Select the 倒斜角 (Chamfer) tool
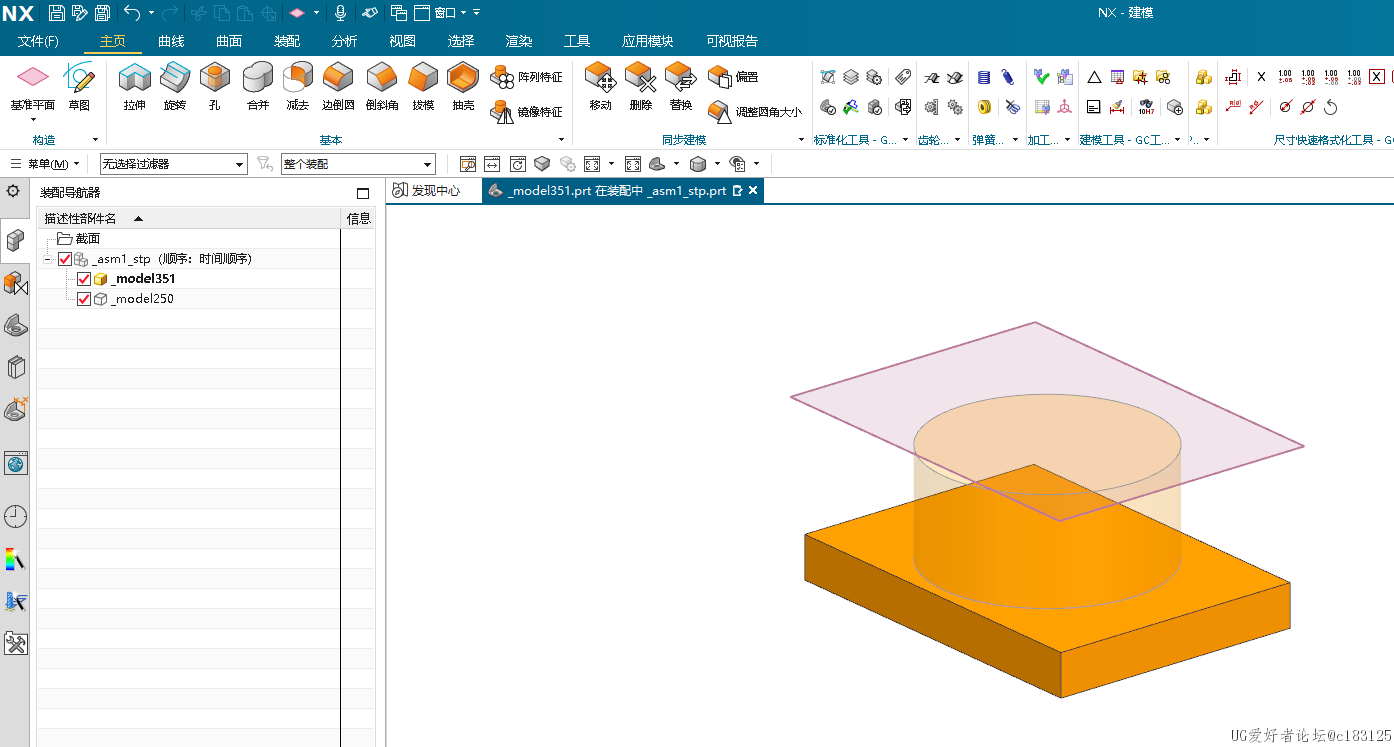 pos(382,87)
